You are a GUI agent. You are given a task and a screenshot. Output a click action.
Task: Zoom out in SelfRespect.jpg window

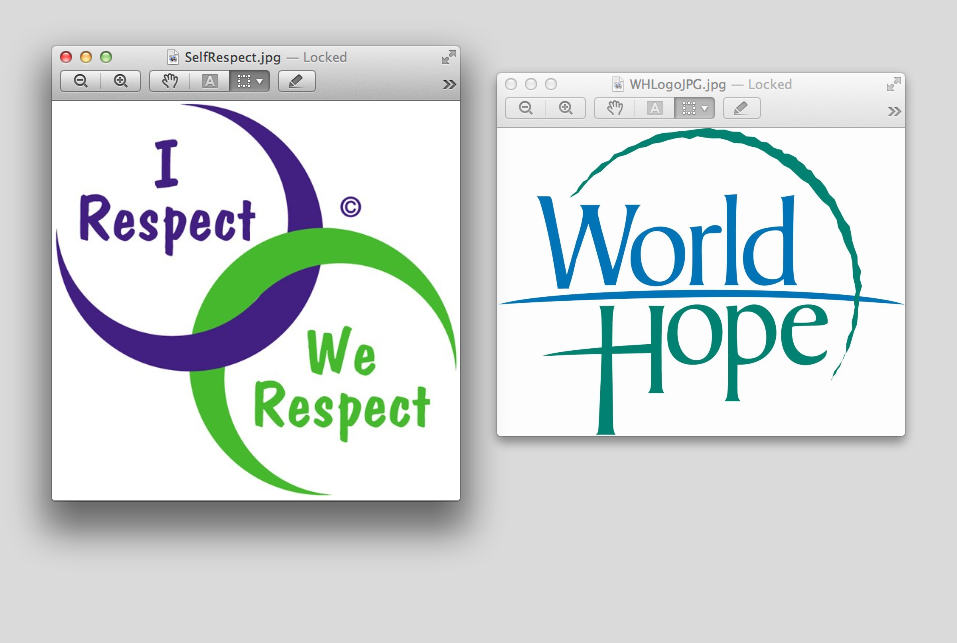coord(81,81)
